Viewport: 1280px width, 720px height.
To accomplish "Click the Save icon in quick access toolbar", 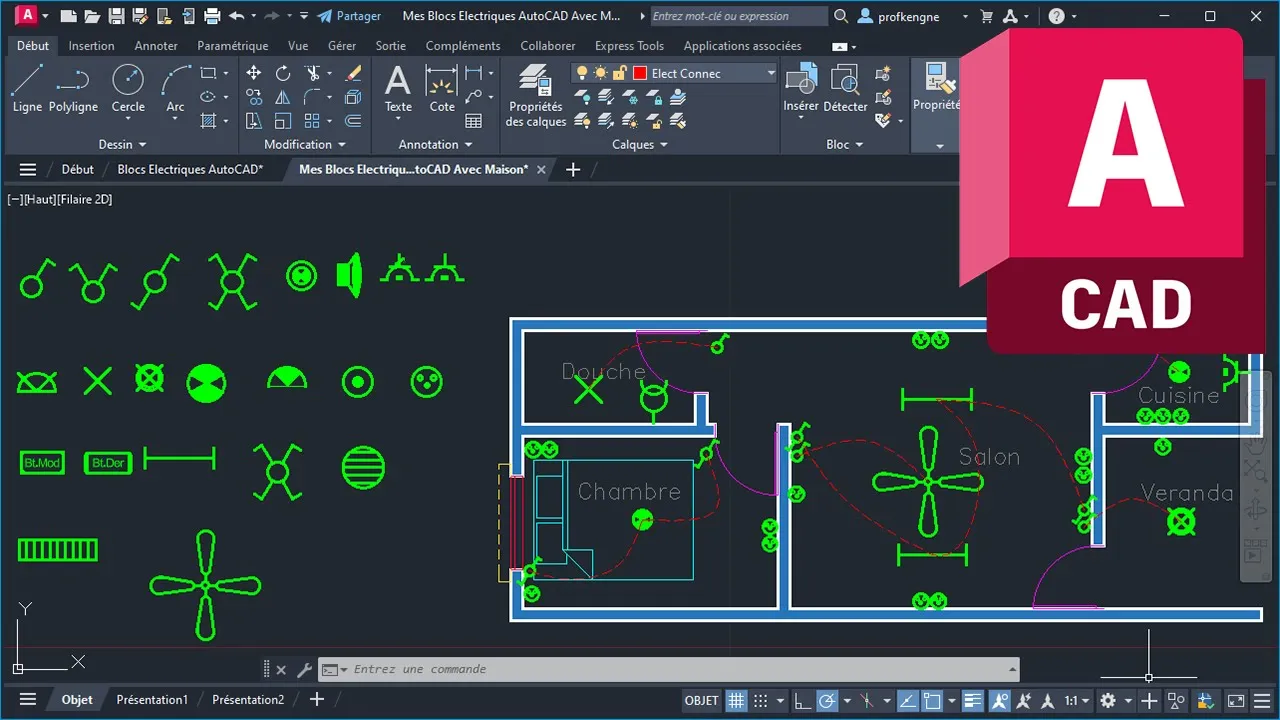I will click(x=116, y=16).
